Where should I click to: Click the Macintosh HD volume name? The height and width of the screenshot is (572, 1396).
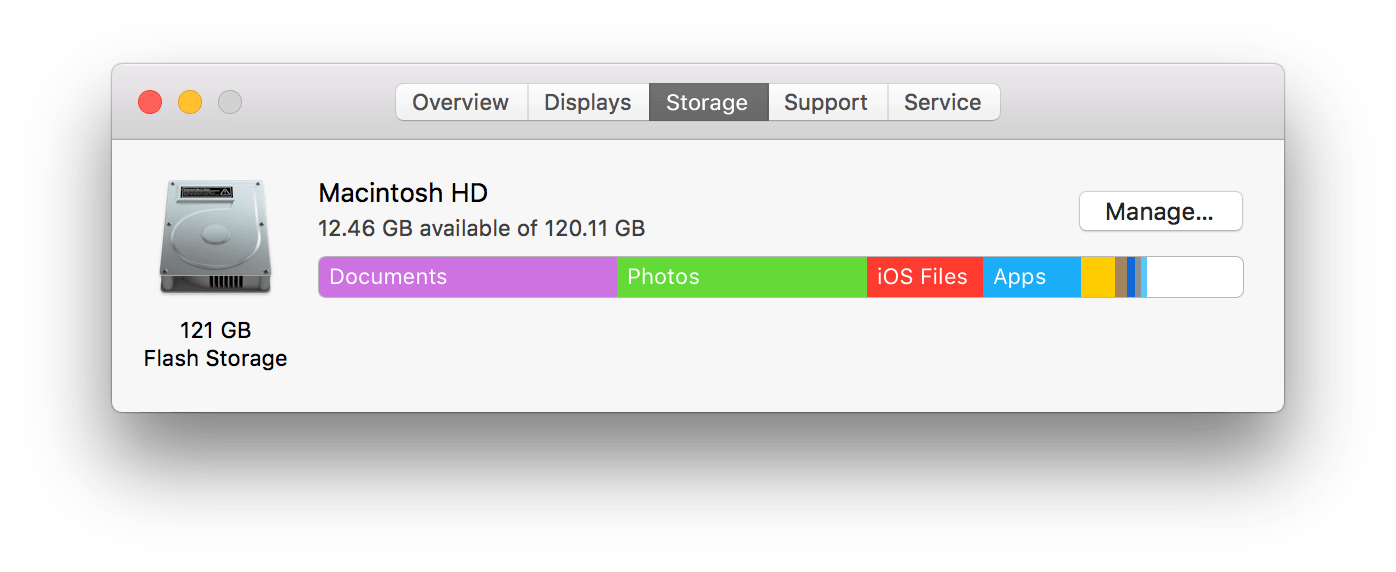point(403,193)
